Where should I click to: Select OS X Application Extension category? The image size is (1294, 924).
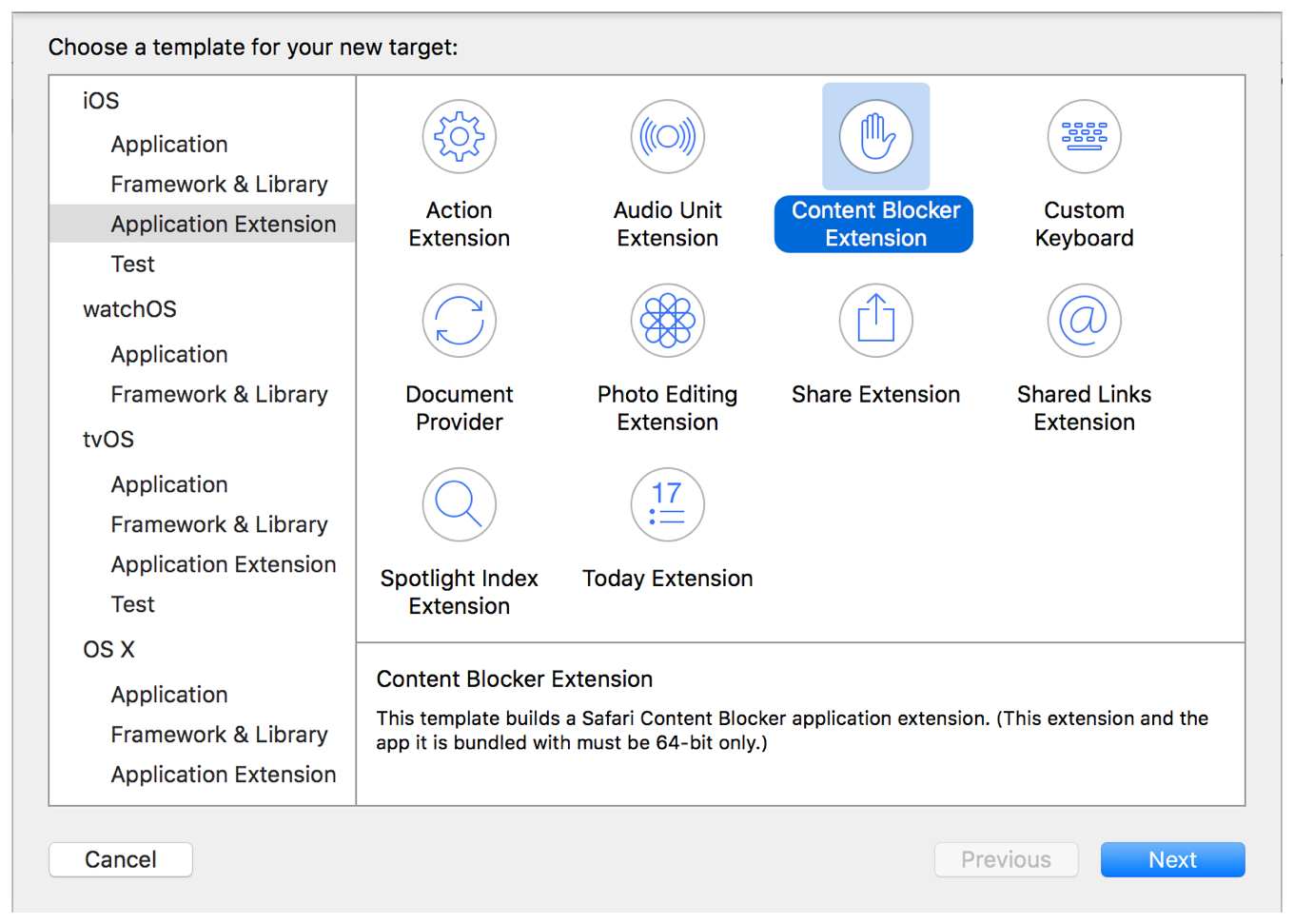[x=224, y=775]
